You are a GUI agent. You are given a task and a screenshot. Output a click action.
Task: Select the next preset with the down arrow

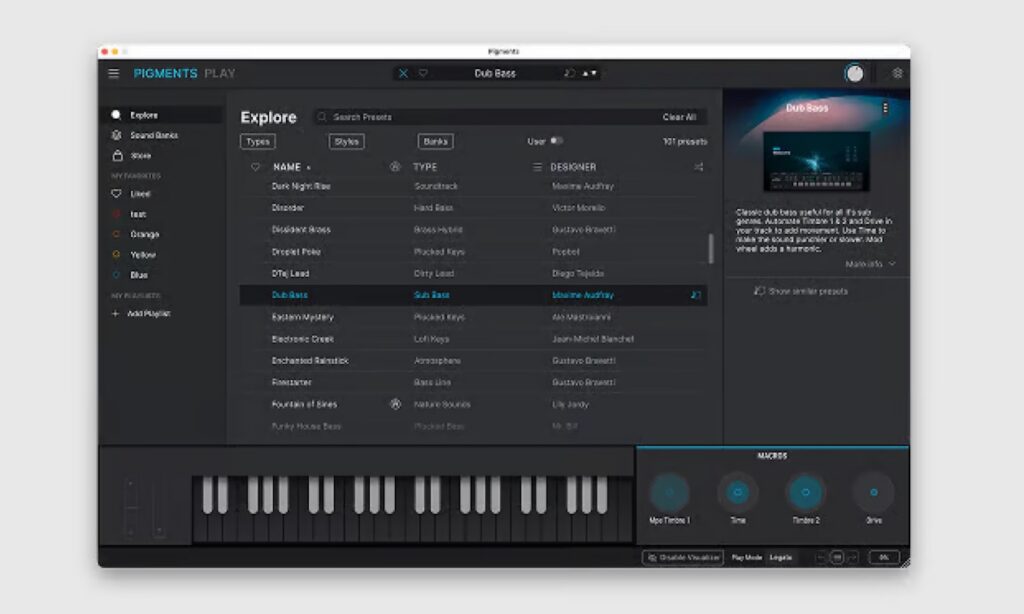pyautogui.click(x=594, y=73)
